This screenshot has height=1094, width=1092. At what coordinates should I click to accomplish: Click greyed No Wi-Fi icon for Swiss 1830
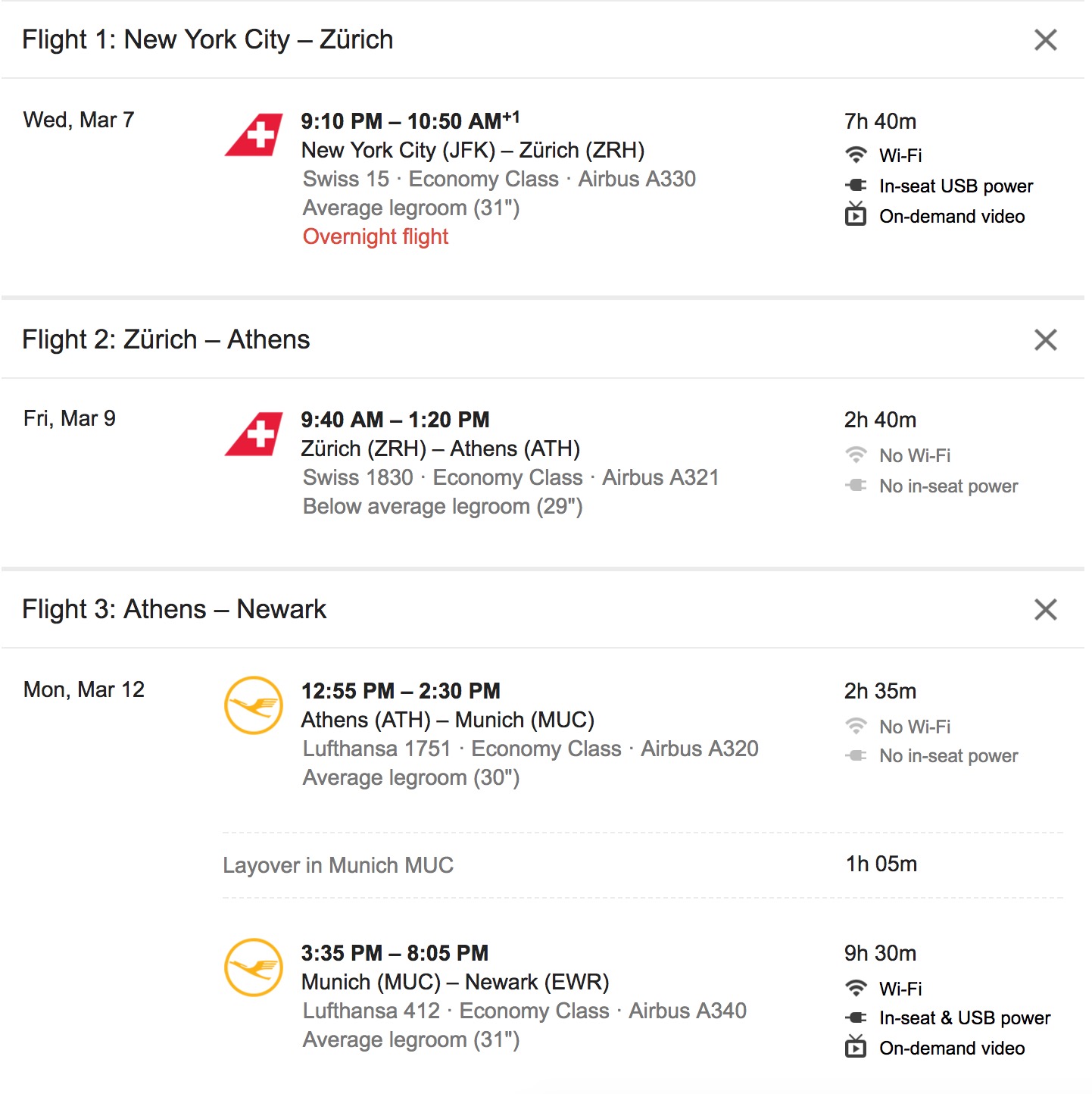tap(856, 455)
